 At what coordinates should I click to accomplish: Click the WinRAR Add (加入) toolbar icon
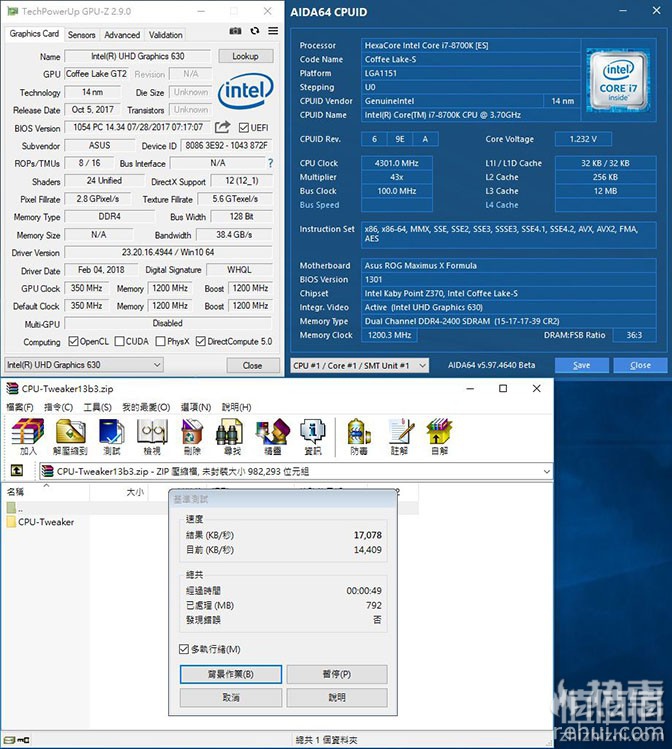28,437
